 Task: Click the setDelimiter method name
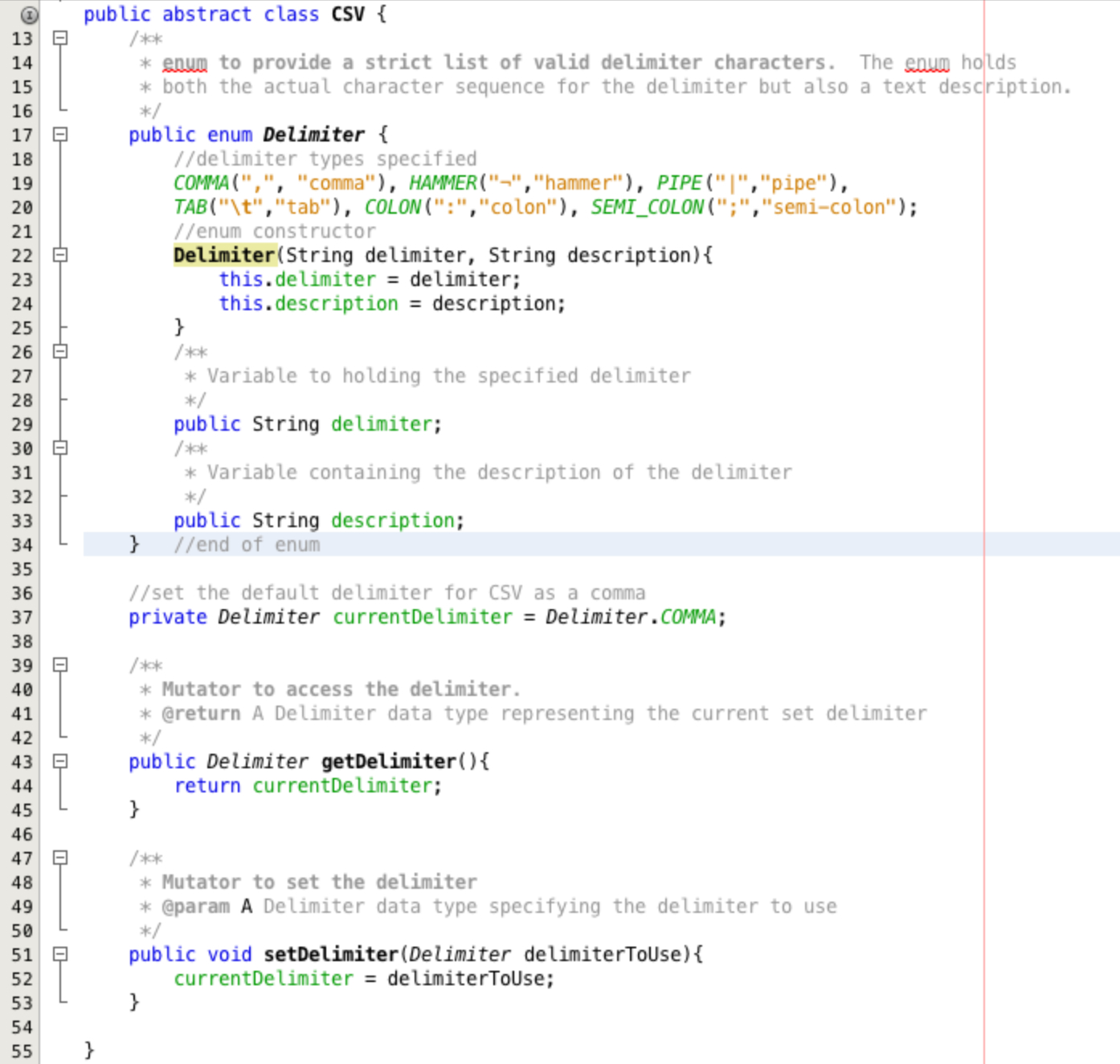331,955
